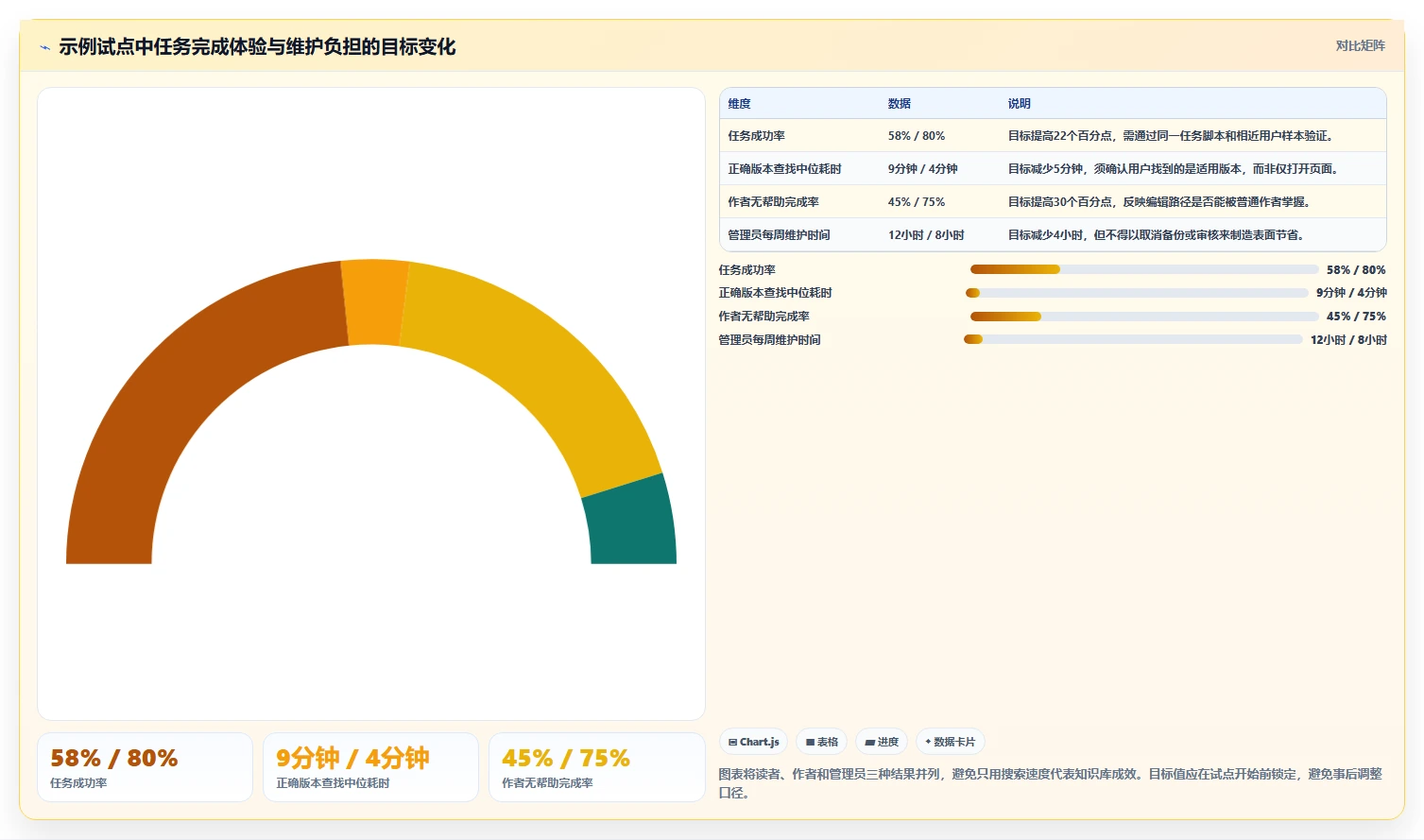
Task: Click the 任务成功率 progress bar
Action: (1144, 269)
